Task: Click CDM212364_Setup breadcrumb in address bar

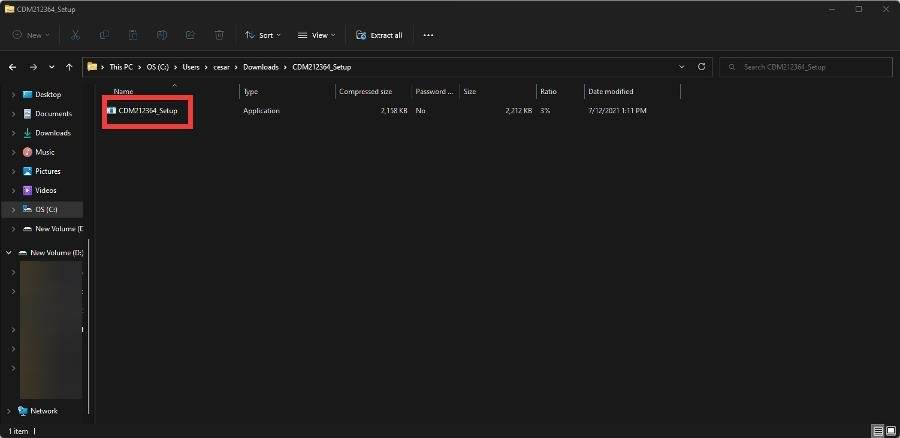Action: (321, 67)
